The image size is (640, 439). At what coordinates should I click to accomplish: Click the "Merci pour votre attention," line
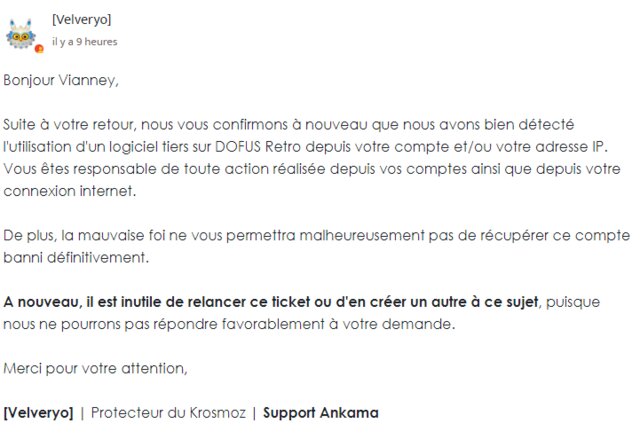pos(95,368)
